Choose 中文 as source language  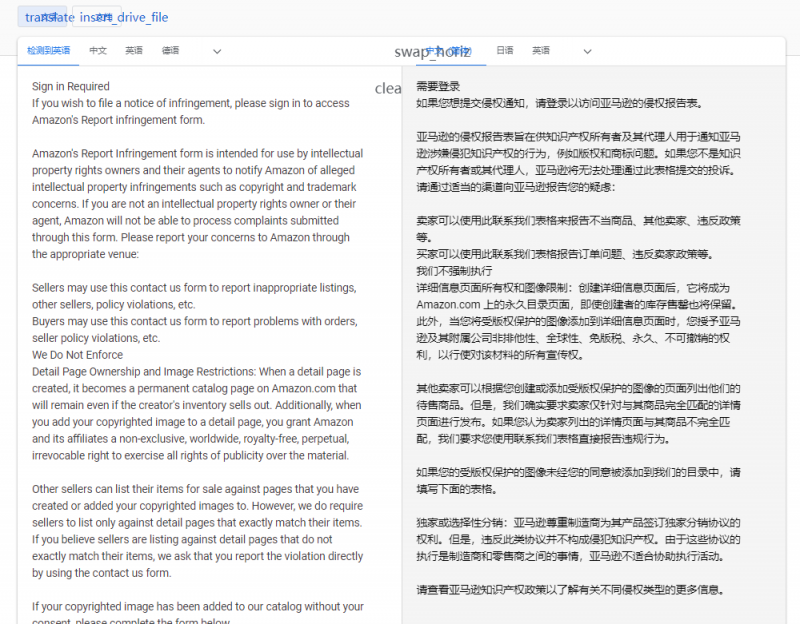pos(98,51)
